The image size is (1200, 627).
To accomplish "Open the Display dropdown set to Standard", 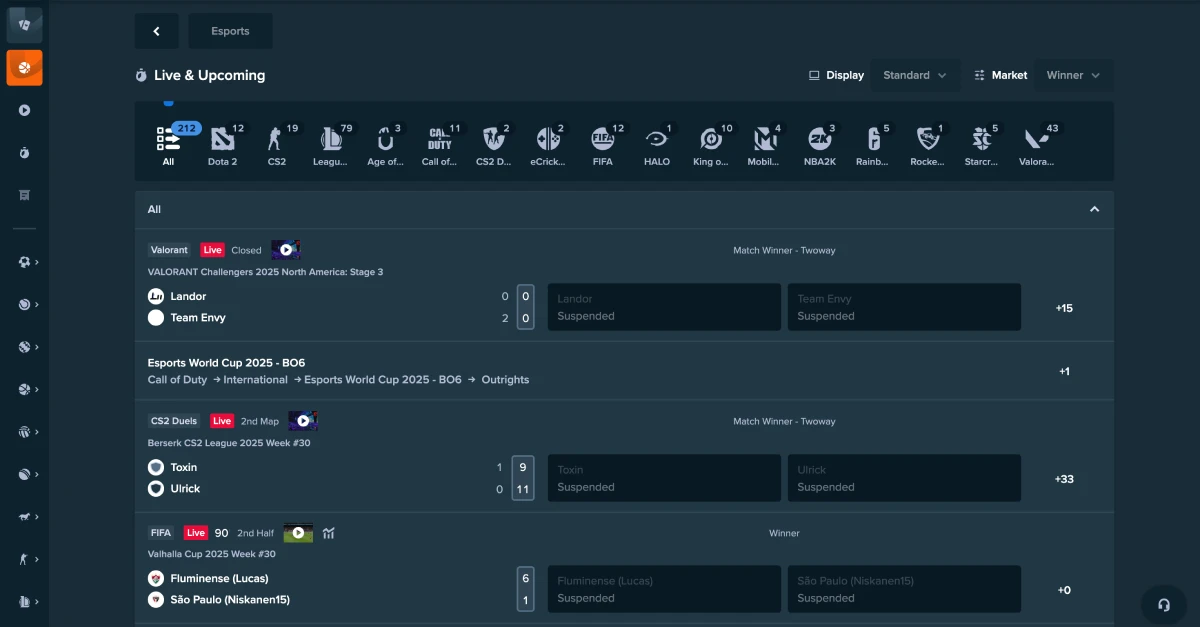I will (915, 75).
